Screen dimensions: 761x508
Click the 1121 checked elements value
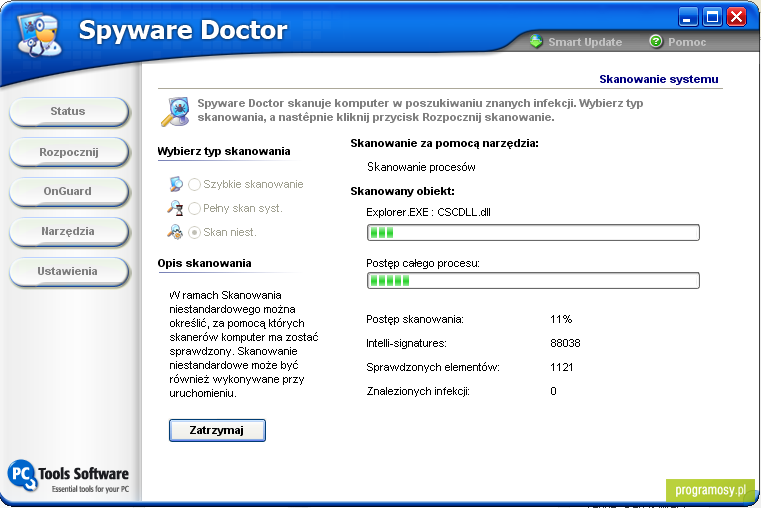(562, 367)
